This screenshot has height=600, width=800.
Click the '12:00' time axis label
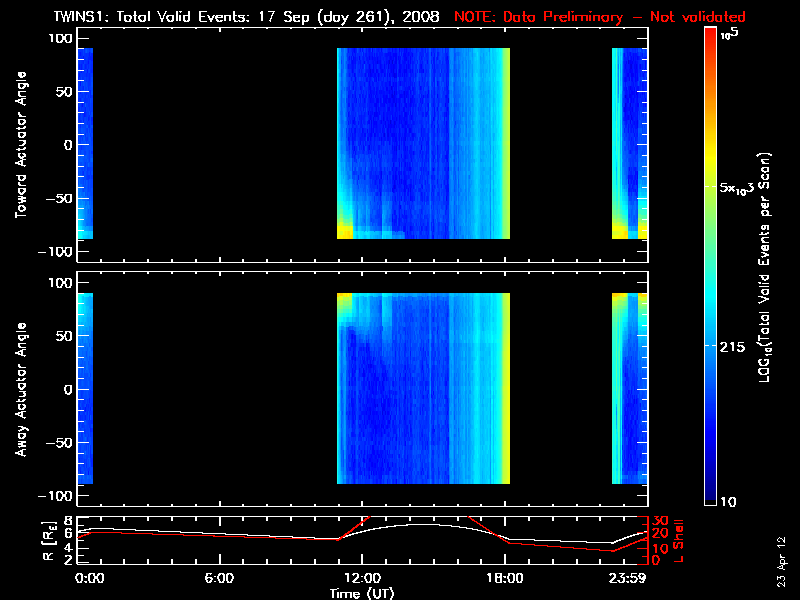tap(363, 578)
